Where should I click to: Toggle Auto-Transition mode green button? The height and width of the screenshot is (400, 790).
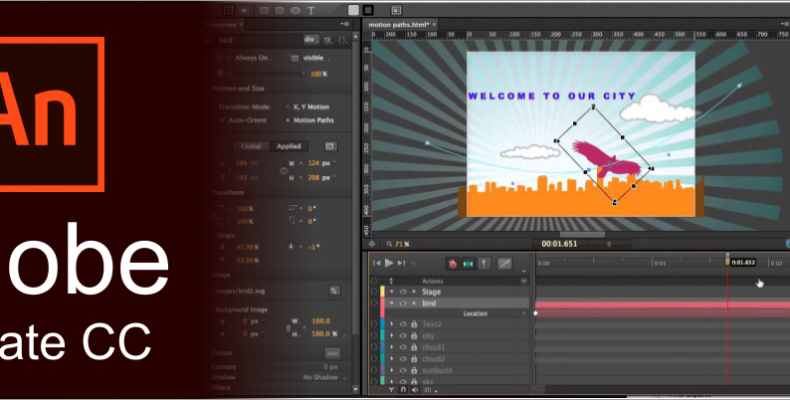[469, 263]
